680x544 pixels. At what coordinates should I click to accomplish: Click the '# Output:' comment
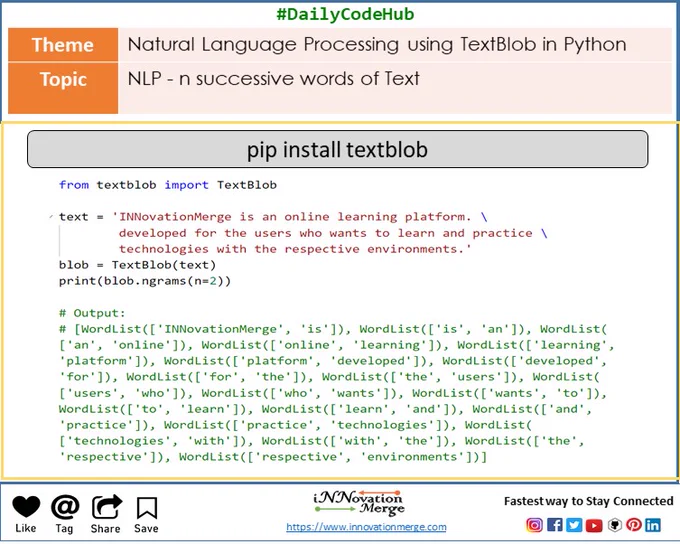click(92, 313)
